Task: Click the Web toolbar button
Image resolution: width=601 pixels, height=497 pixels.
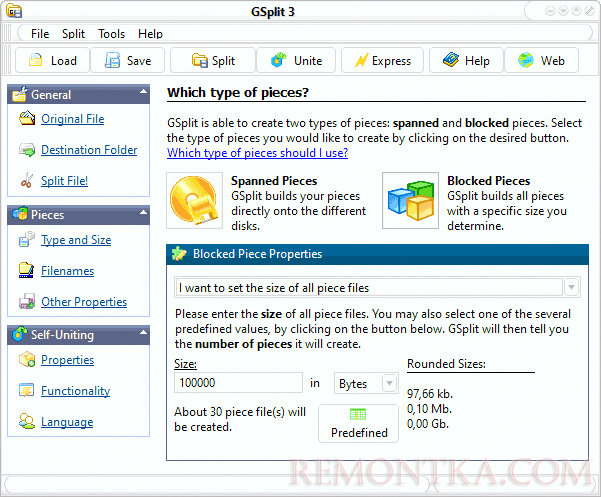Action: click(x=541, y=61)
